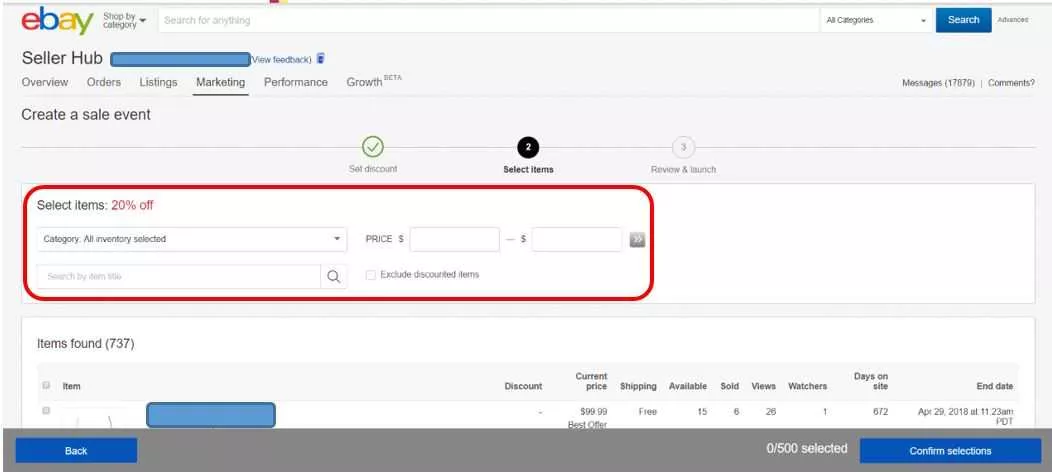Toggle the select-all items header checkbox
Image resolution: width=1052 pixels, height=474 pixels.
tap(46, 385)
